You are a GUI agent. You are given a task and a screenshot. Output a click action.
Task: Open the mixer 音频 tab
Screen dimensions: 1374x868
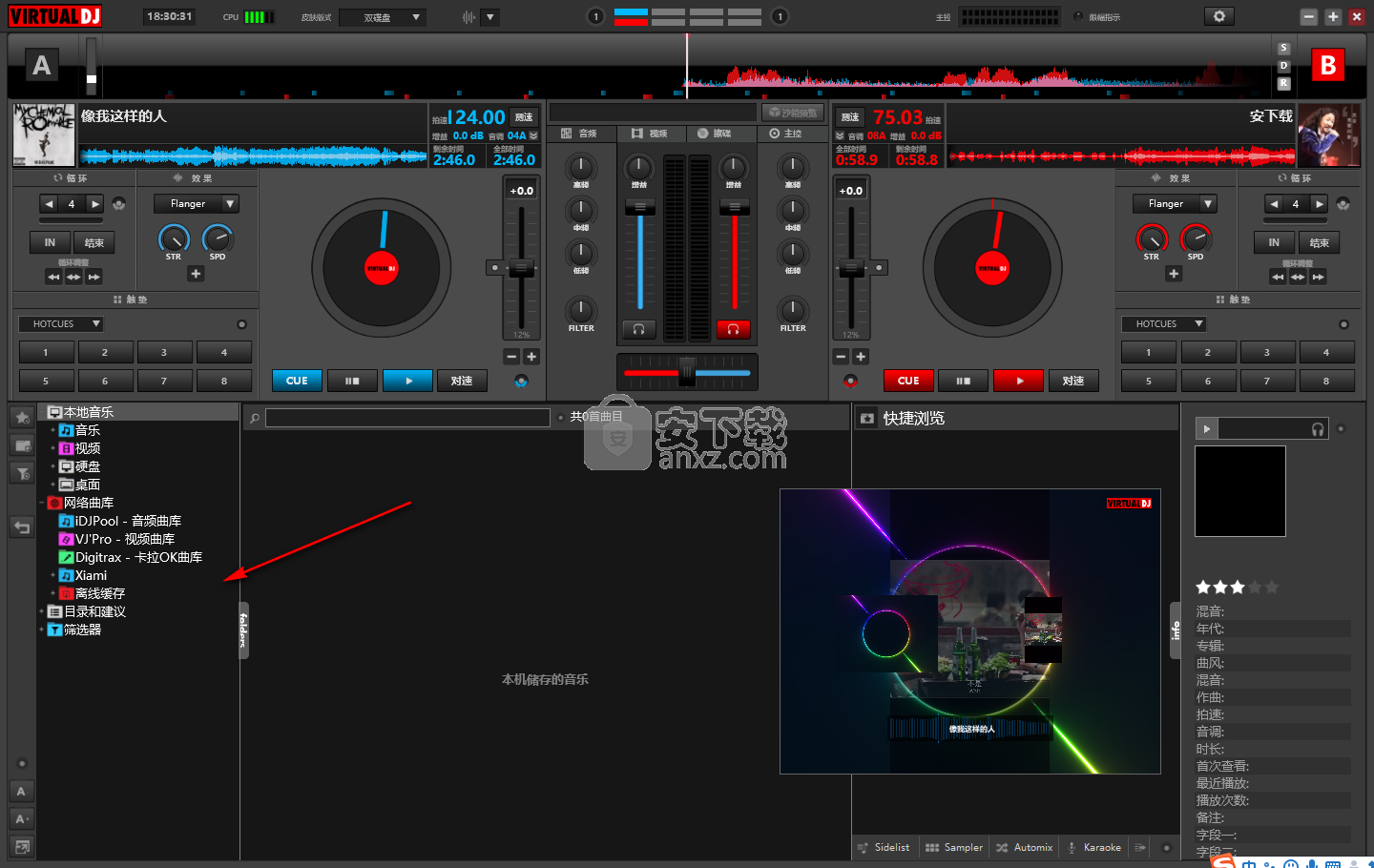pos(580,134)
